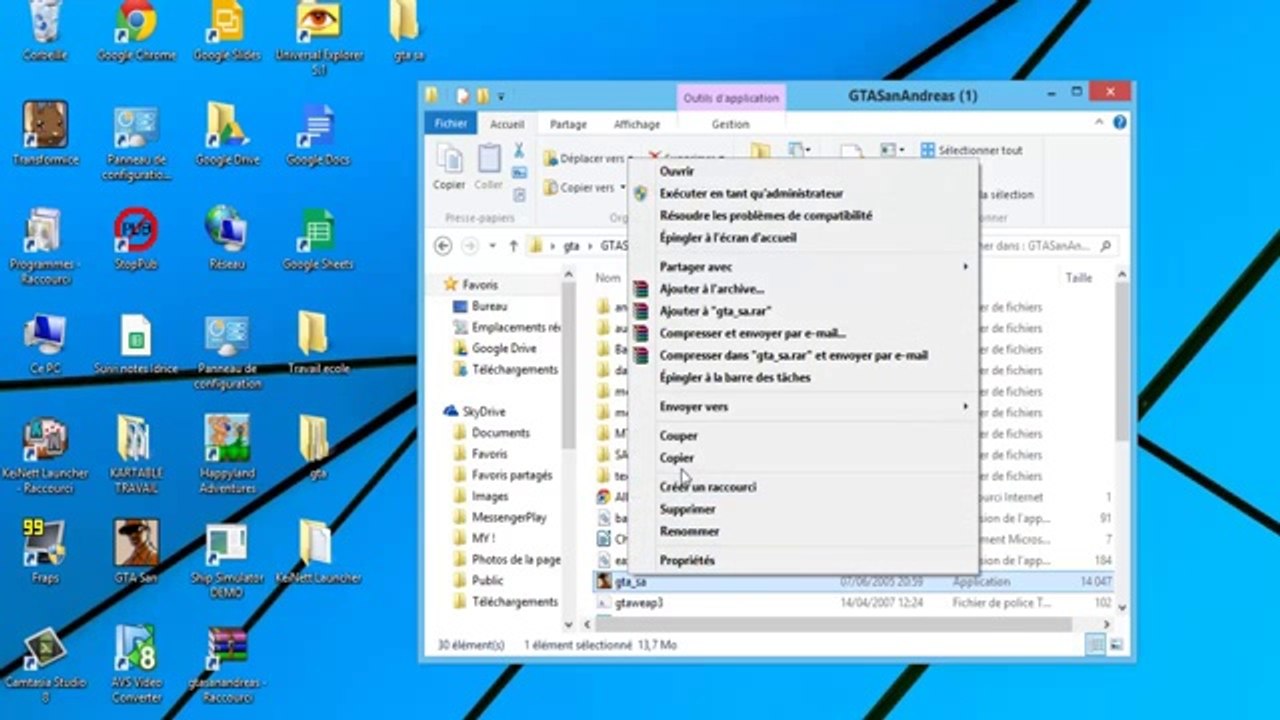Image resolution: width=1280 pixels, height=720 pixels.
Task: Open the quick access toolbar customize arrow
Action: [501, 97]
